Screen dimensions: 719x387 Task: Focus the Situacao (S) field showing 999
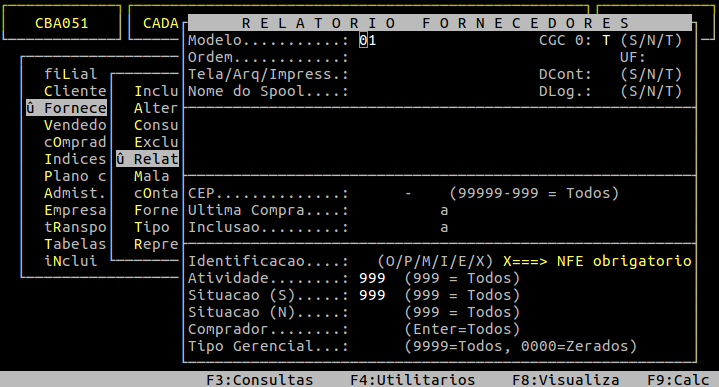372,295
